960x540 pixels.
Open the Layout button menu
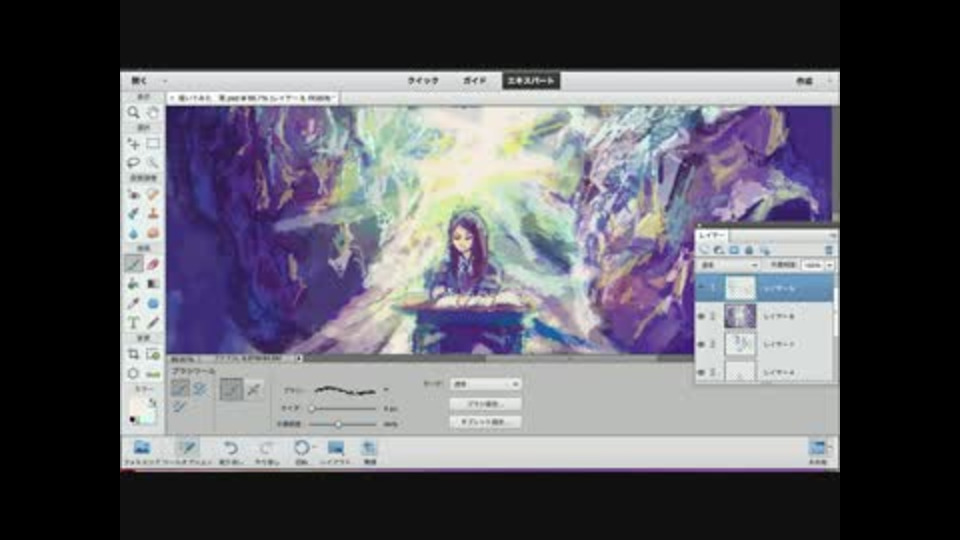tap(336, 452)
